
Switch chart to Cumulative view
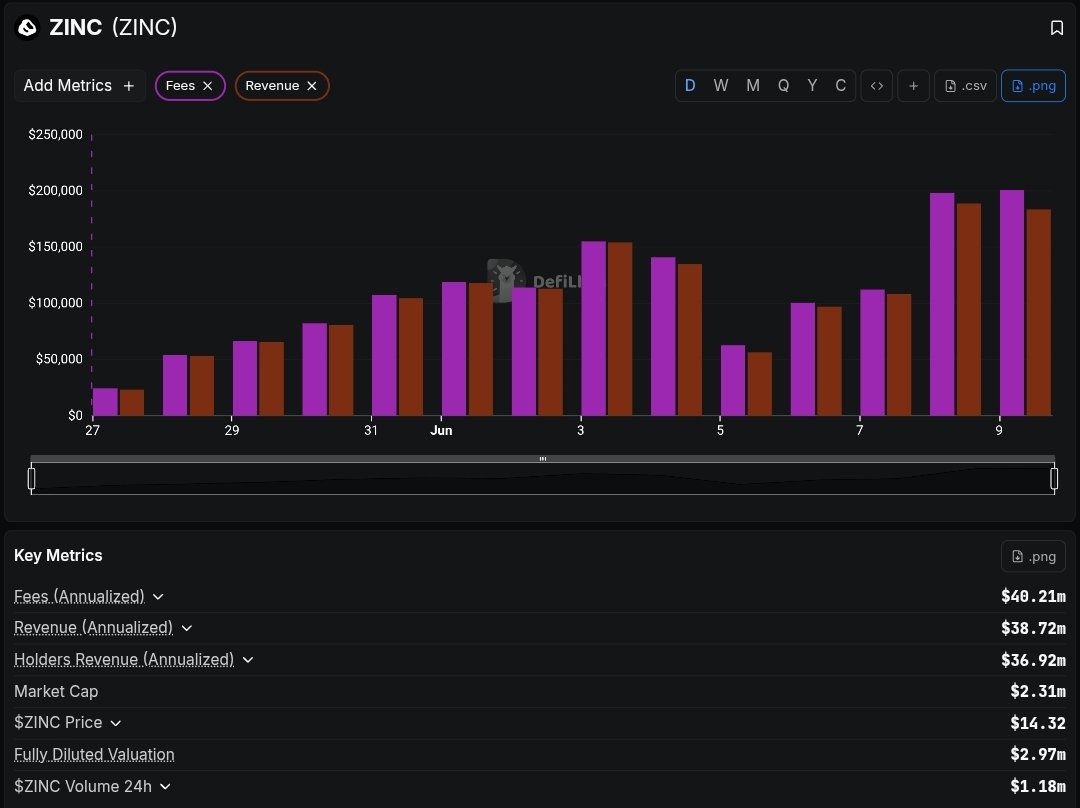tap(840, 85)
